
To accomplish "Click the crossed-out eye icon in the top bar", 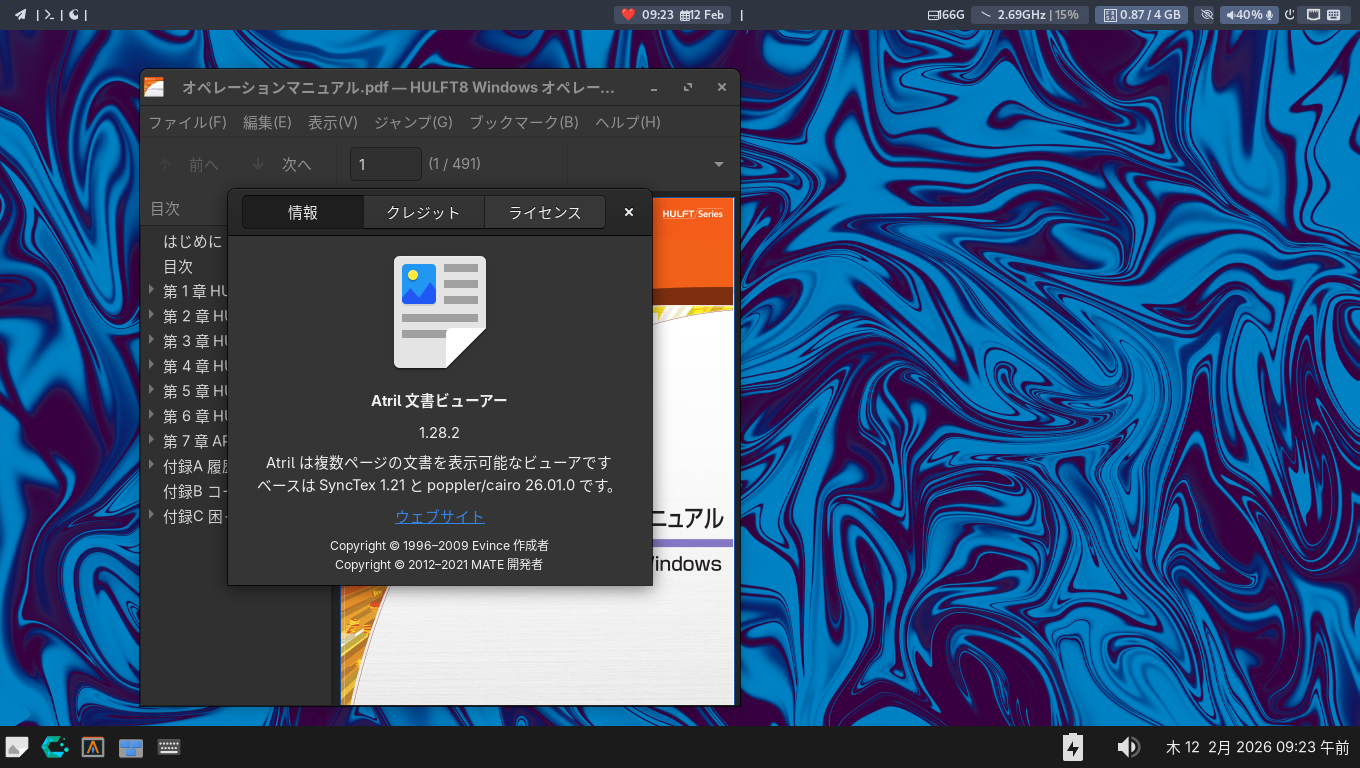I will click(1206, 15).
